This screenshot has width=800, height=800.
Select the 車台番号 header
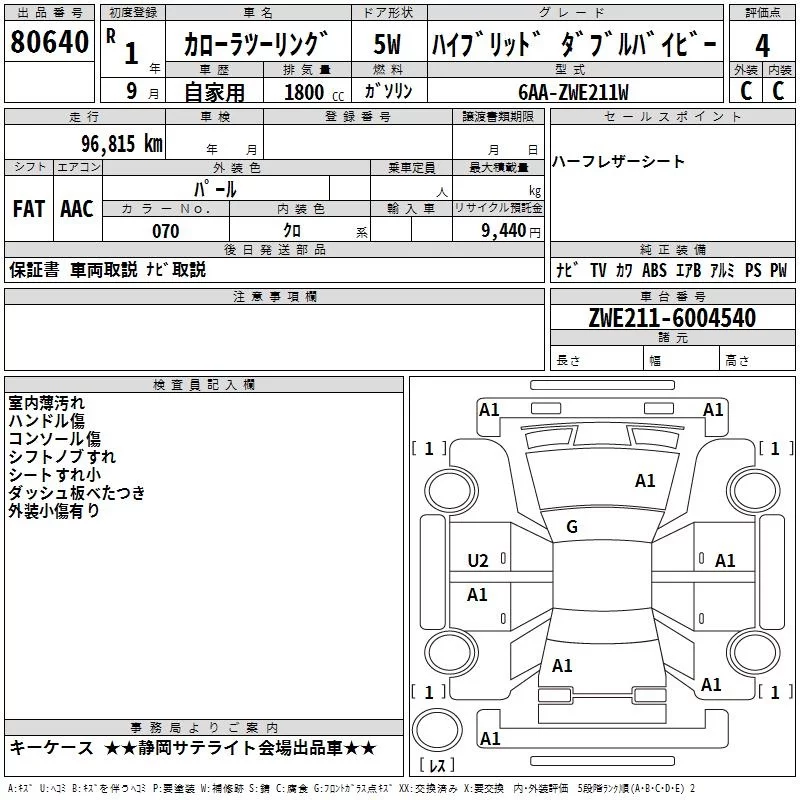(x=672, y=296)
